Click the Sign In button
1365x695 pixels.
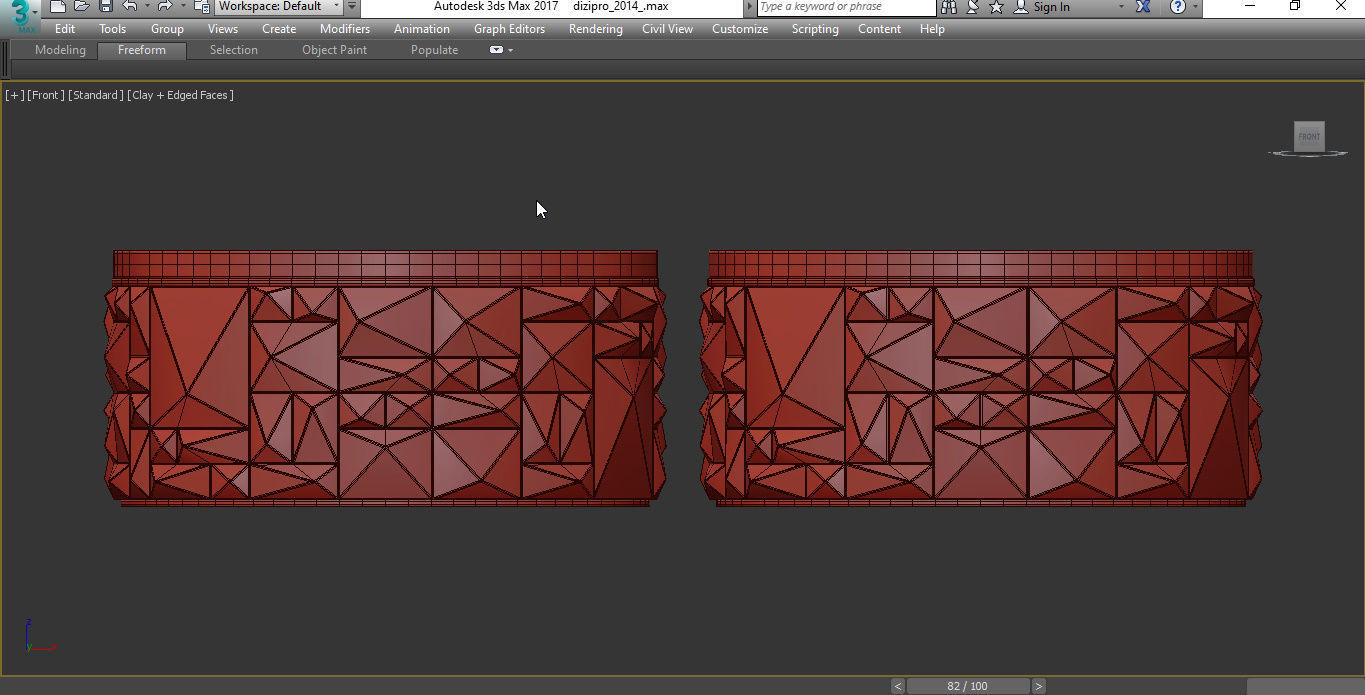click(1041, 7)
